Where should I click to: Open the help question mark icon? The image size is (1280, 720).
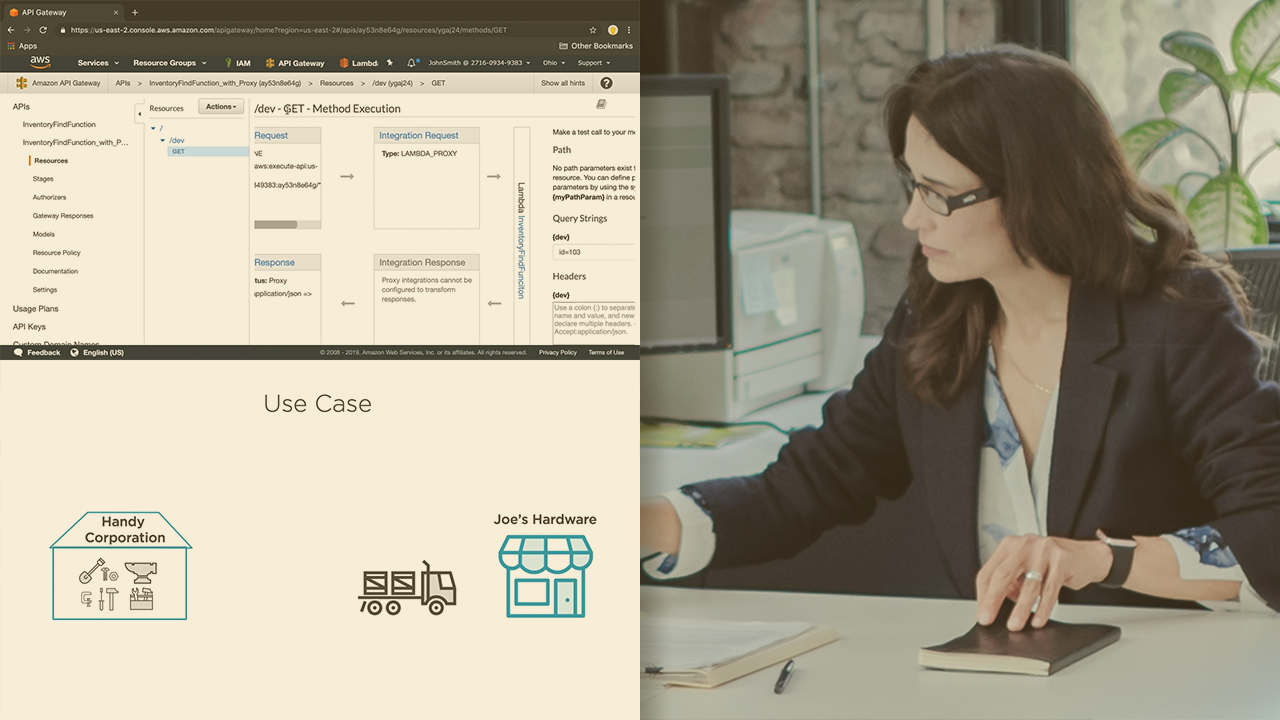coord(606,83)
